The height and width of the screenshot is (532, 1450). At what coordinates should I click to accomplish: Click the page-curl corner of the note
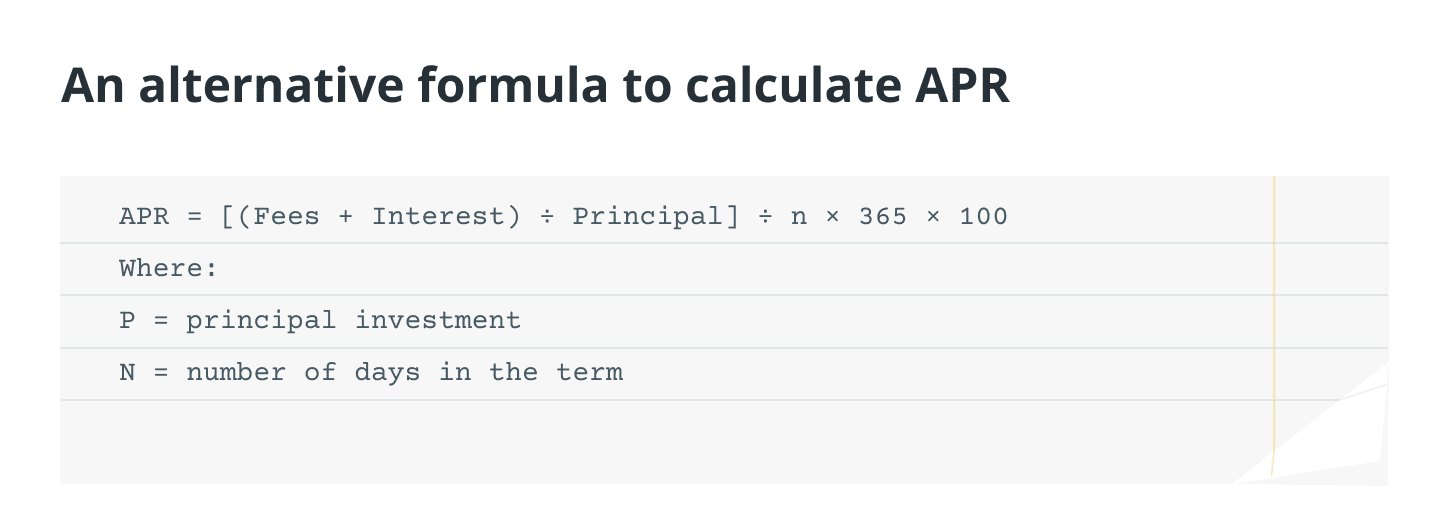(x=1340, y=440)
